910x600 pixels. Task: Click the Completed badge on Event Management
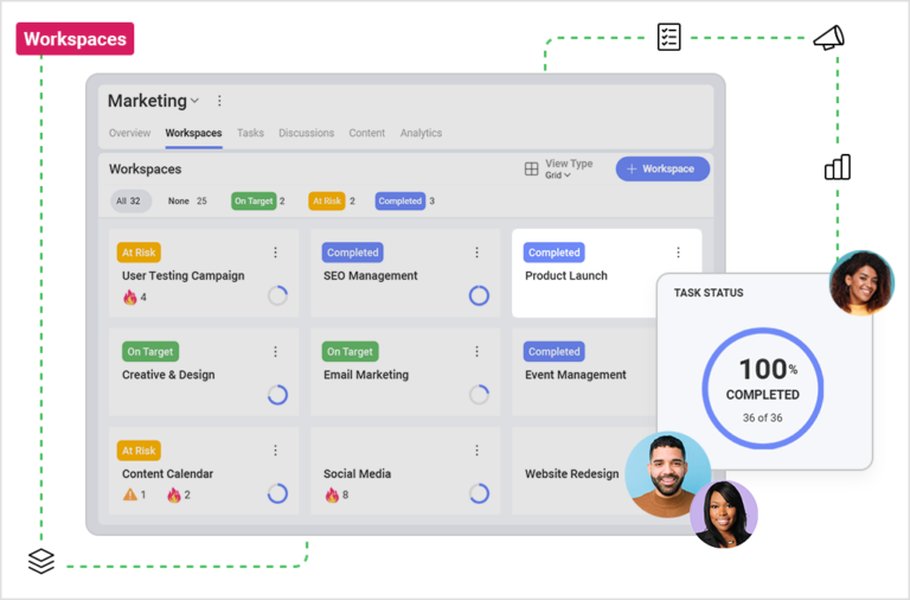[554, 352]
